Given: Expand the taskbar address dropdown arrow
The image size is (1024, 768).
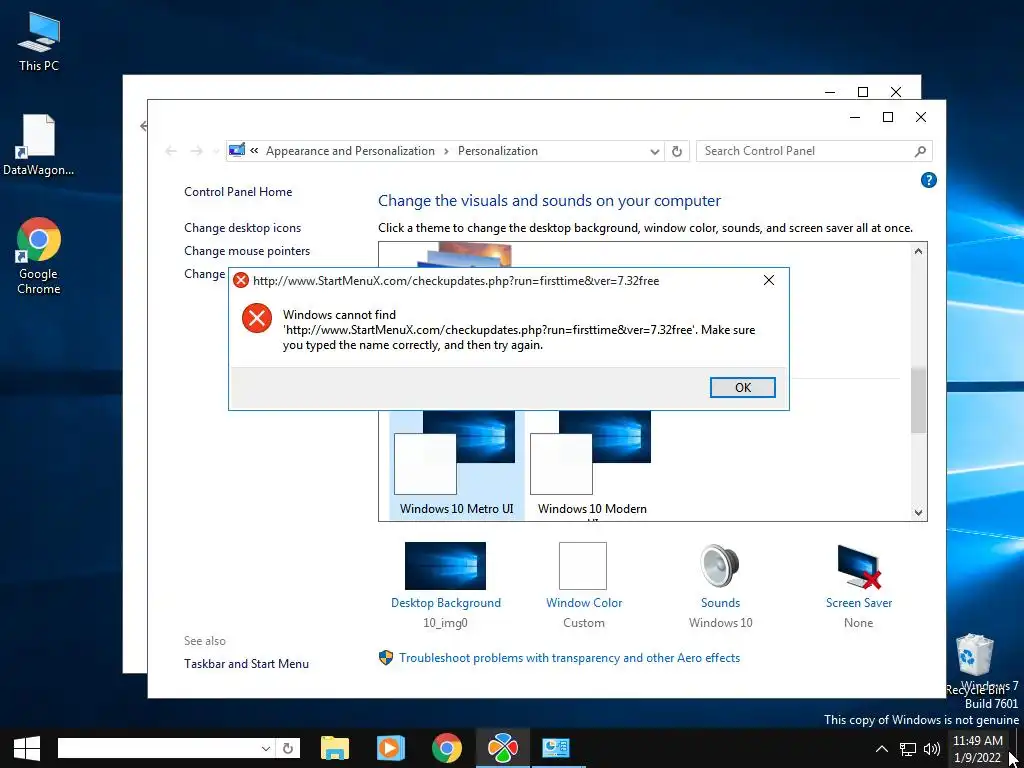Looking at the screenshot, I should [266, 748].
